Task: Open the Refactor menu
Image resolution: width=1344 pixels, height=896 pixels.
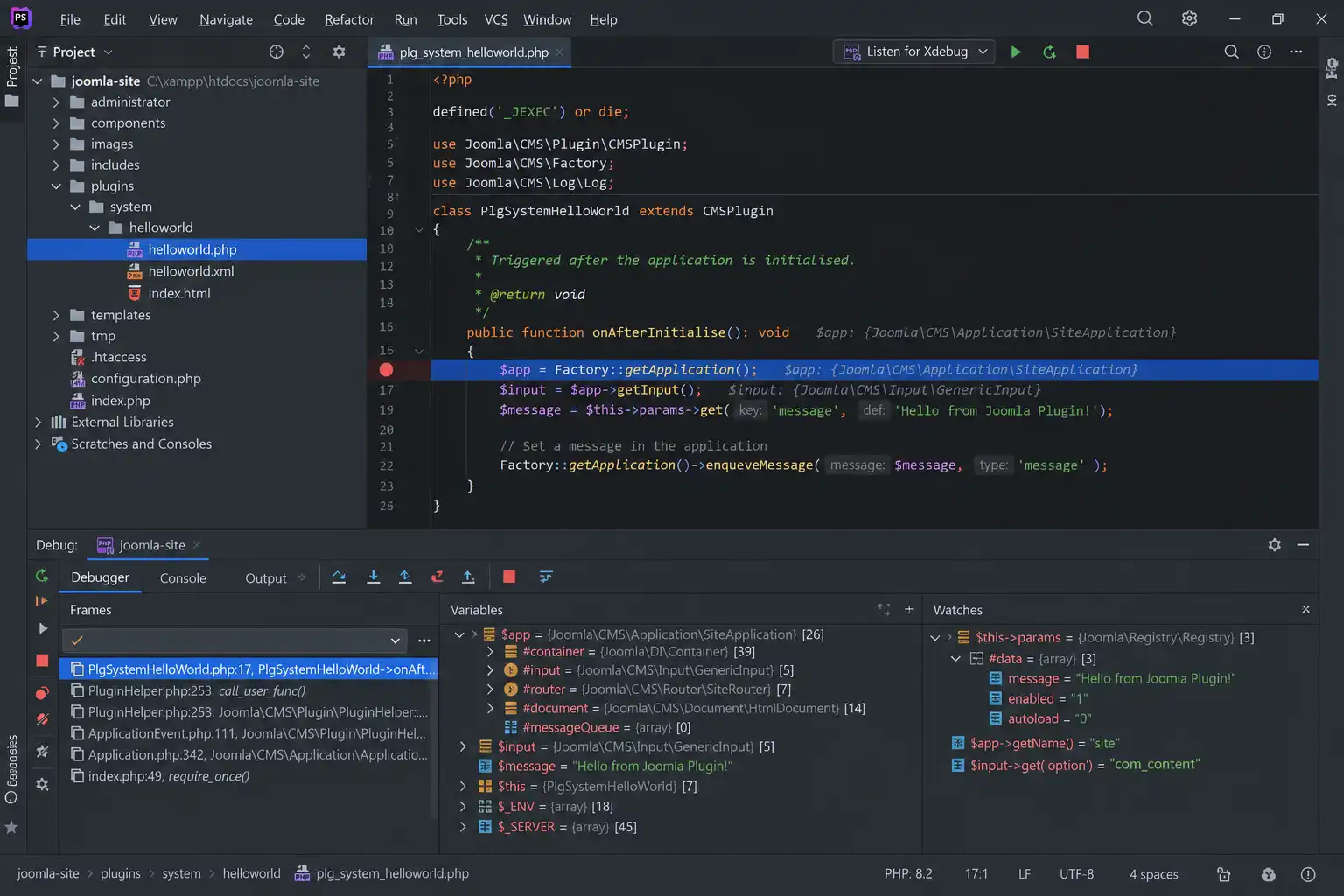Action: 349,19
